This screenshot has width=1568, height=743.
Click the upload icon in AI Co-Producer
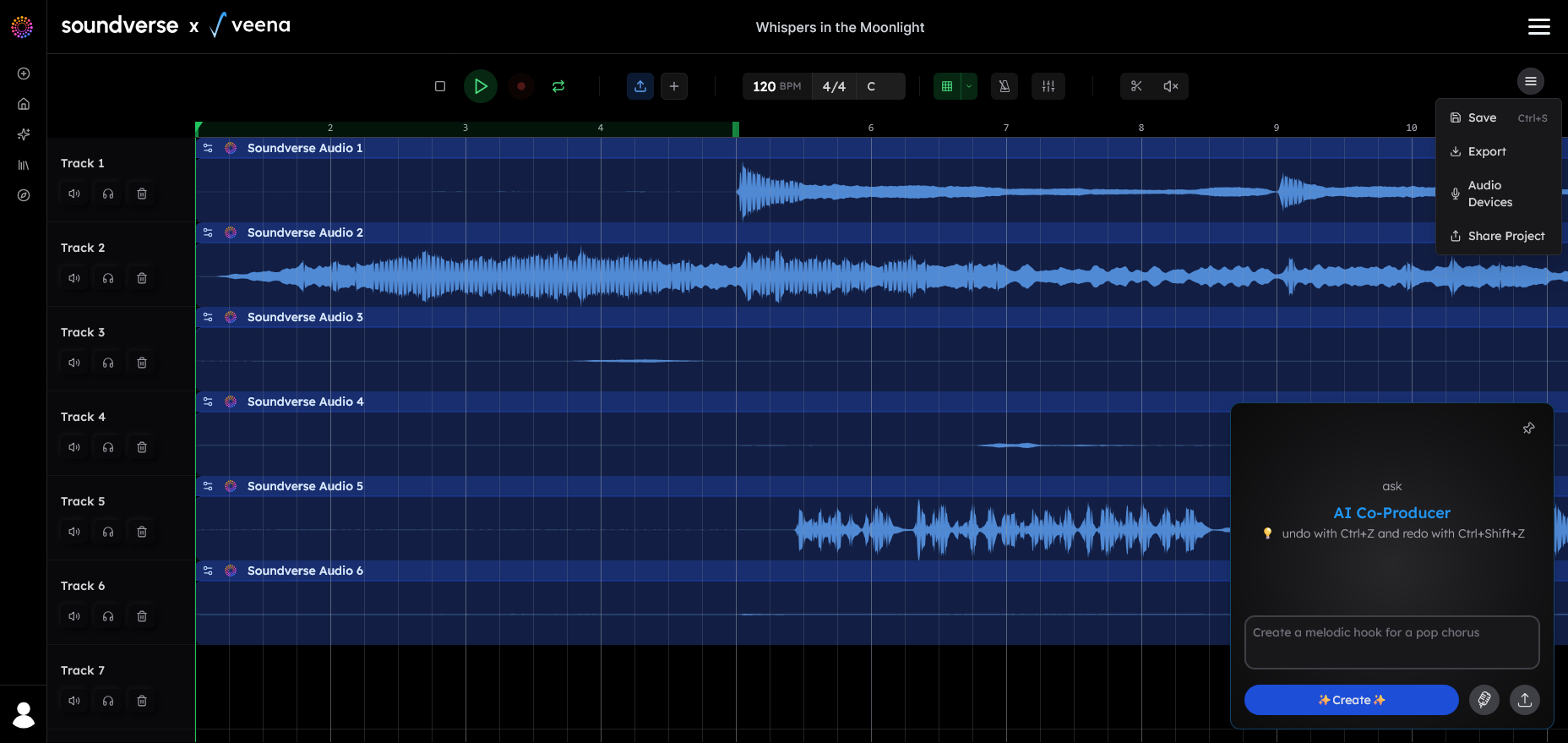(1525, 700)
